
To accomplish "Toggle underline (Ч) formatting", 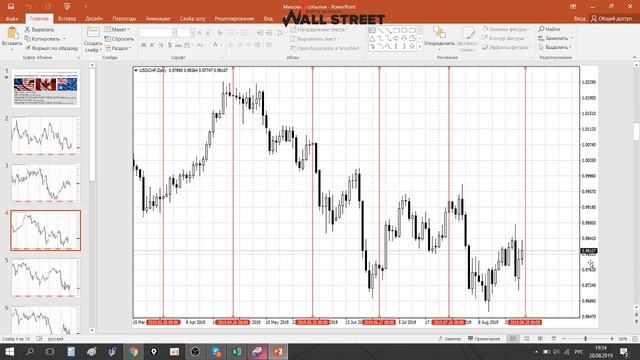I will tap(161, 45).
